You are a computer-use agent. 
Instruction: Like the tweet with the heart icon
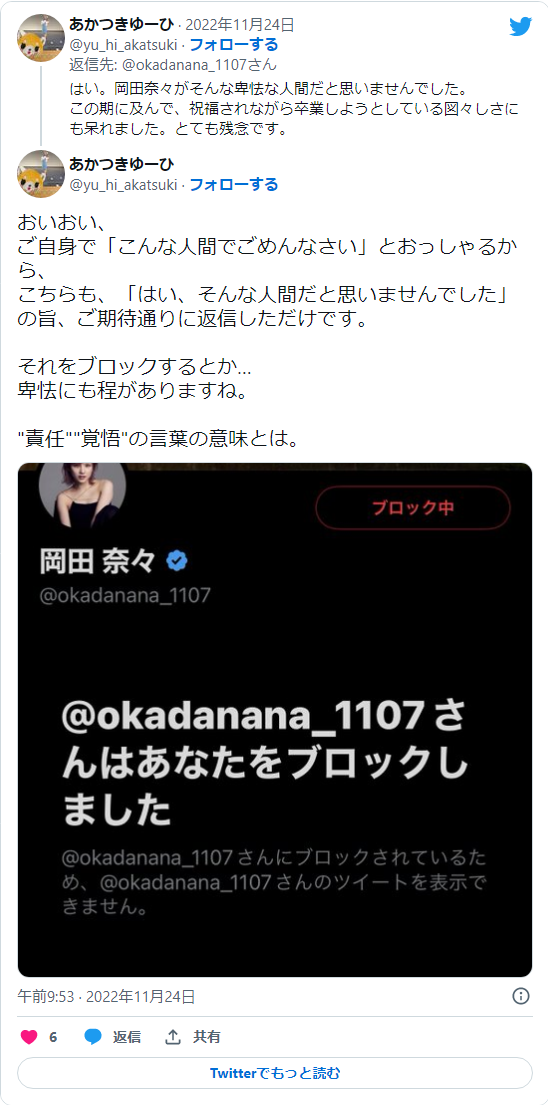coord(29,1037)
